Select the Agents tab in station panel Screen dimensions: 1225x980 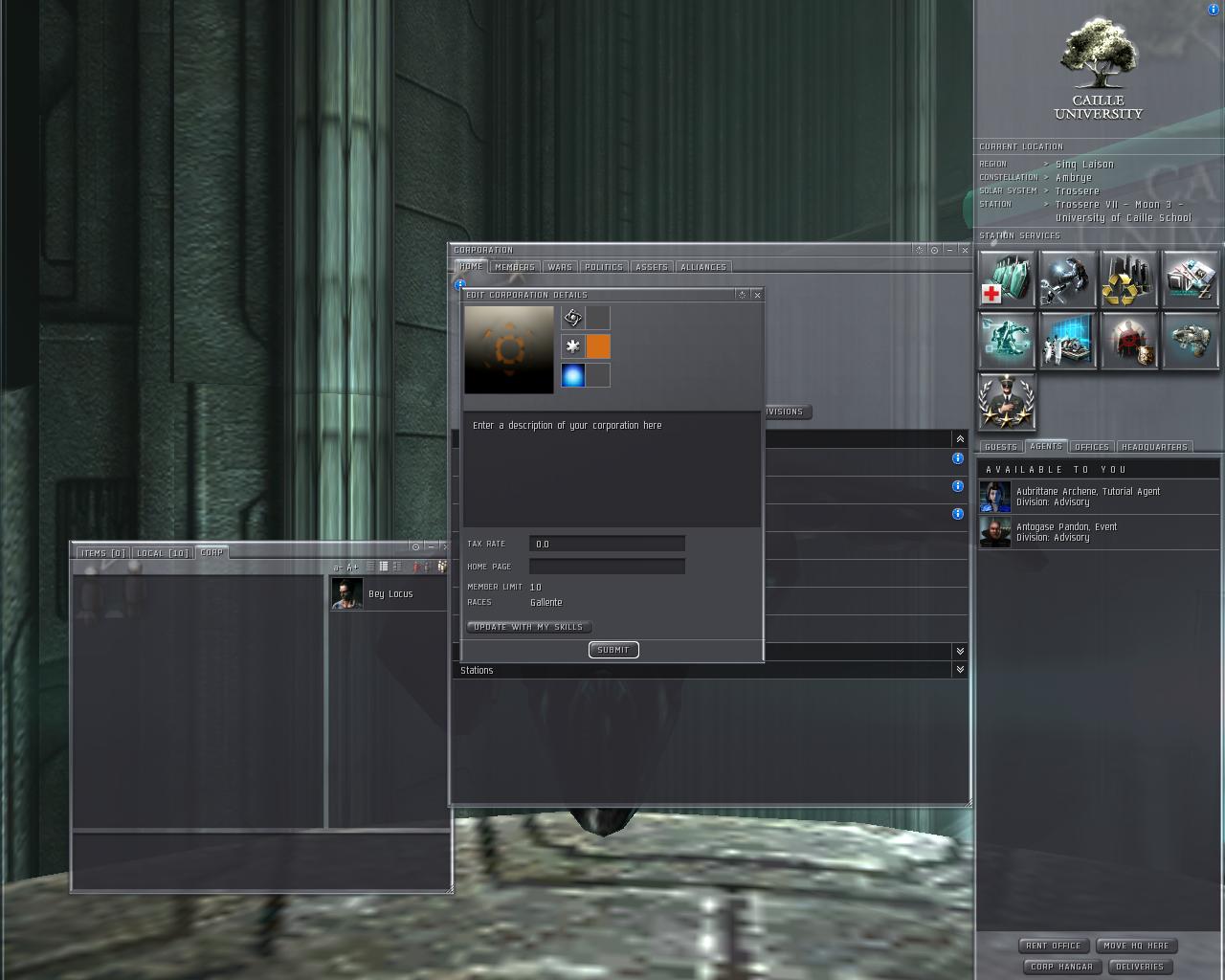(1046, 447)
